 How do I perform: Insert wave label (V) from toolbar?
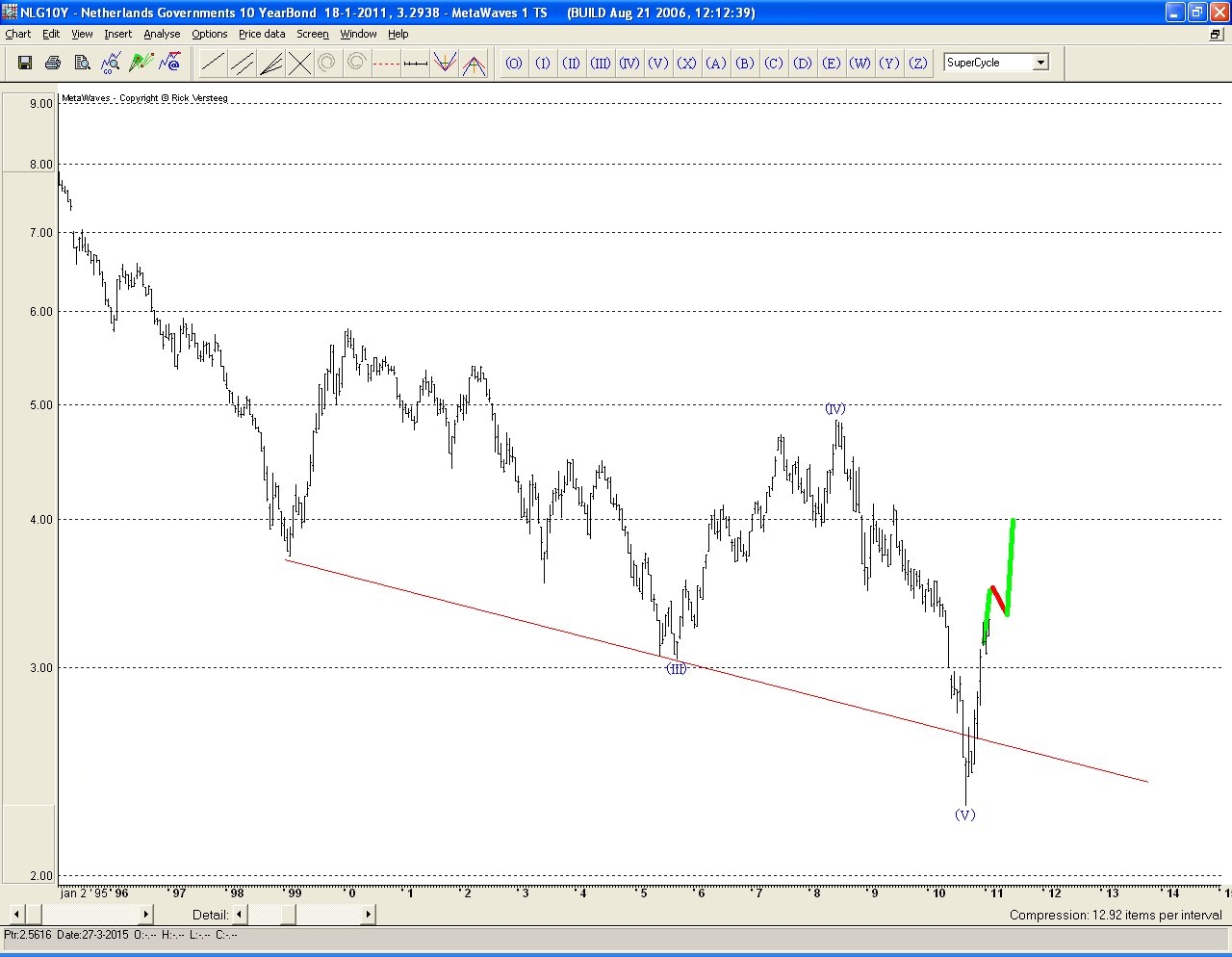658,64
